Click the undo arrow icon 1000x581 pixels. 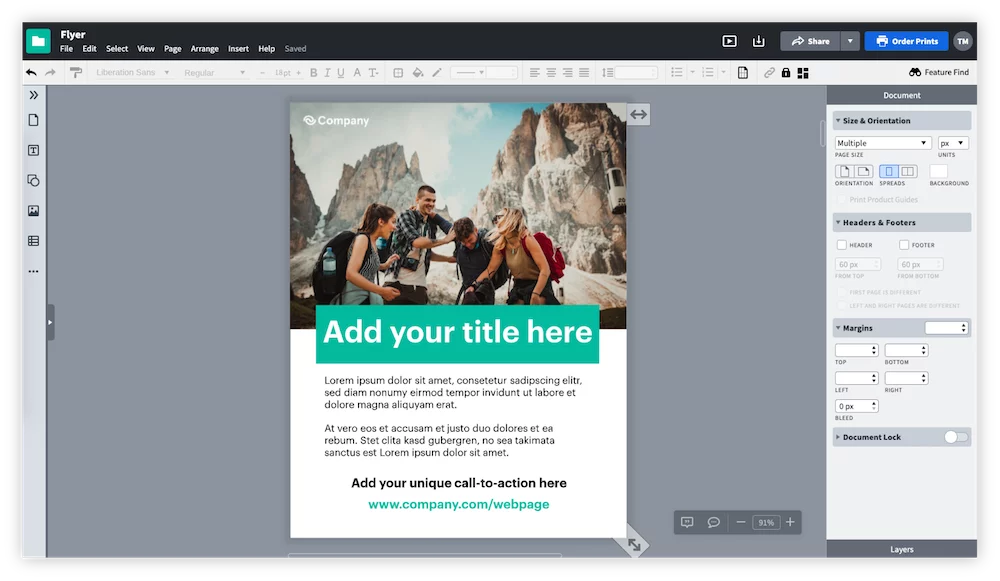pos(31,72)
